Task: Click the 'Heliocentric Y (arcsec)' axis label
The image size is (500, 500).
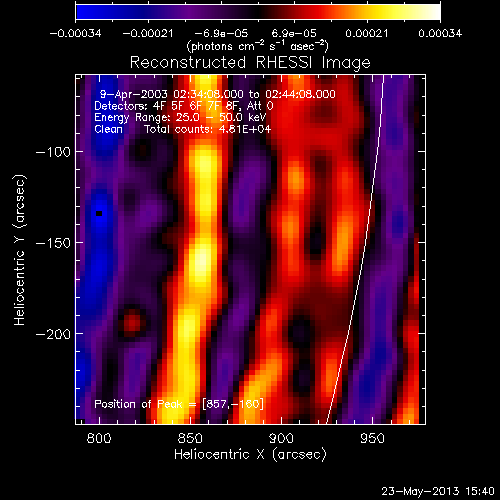Action: pos(20,250)
